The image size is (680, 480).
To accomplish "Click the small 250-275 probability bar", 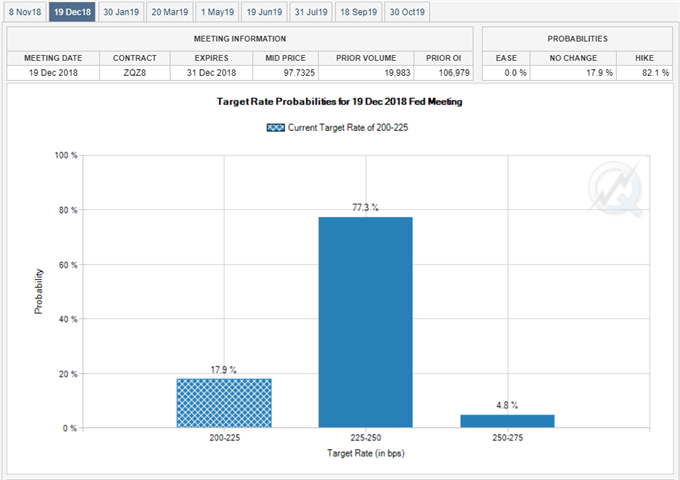I will pyautogui.click(x=507, y=421).
